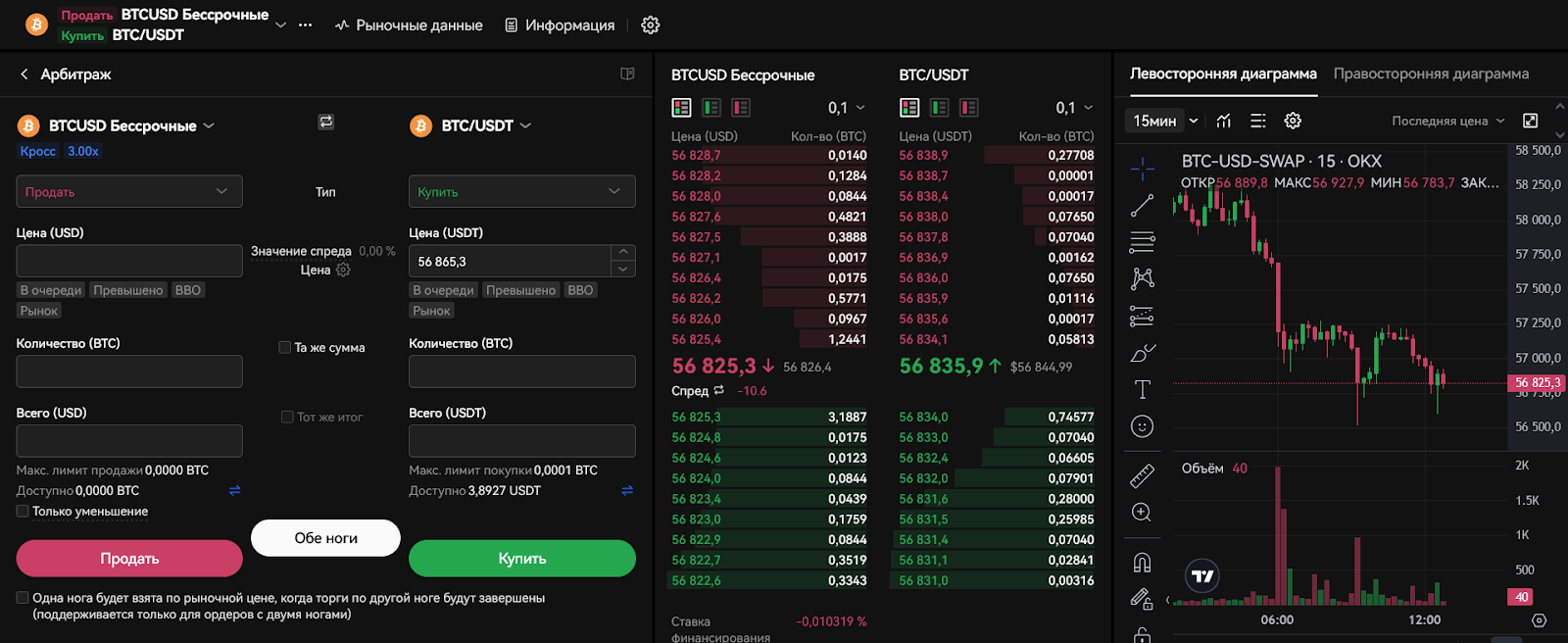1568x643 pixels.
Task: Select the ruler measure tool
Action: pos(1143,475)
